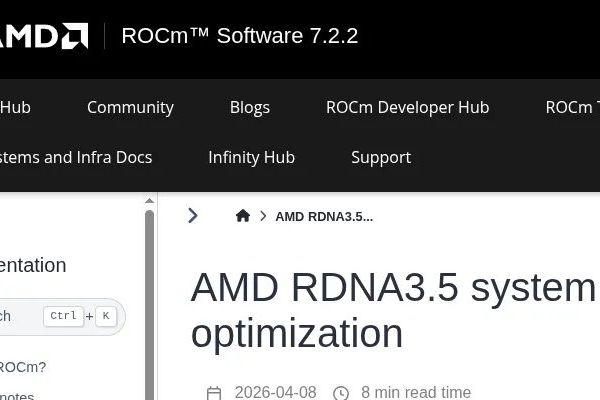Open Systems and Infra Docs link

pos(76,157)
